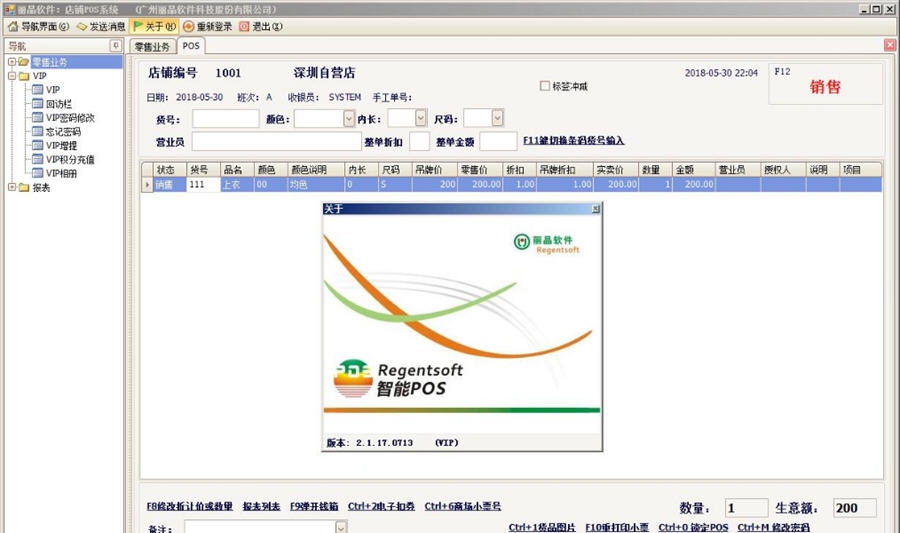Pin the 导航 panel with the pushpin icon
This screenshot has width=900, height=533.
pyautogui.click(x=115, y=45)
